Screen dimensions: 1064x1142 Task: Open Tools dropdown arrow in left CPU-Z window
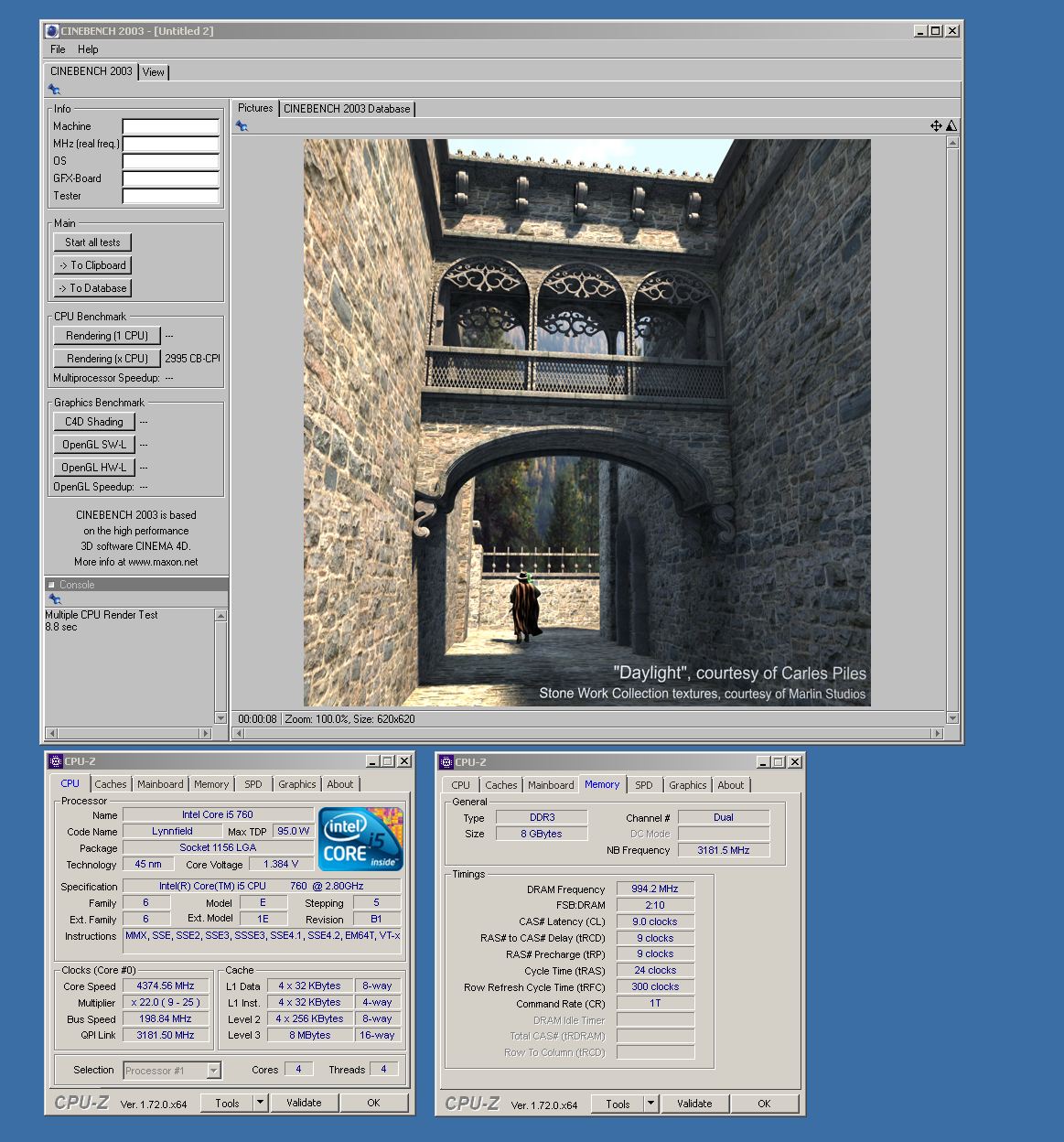coord(261,1103)
